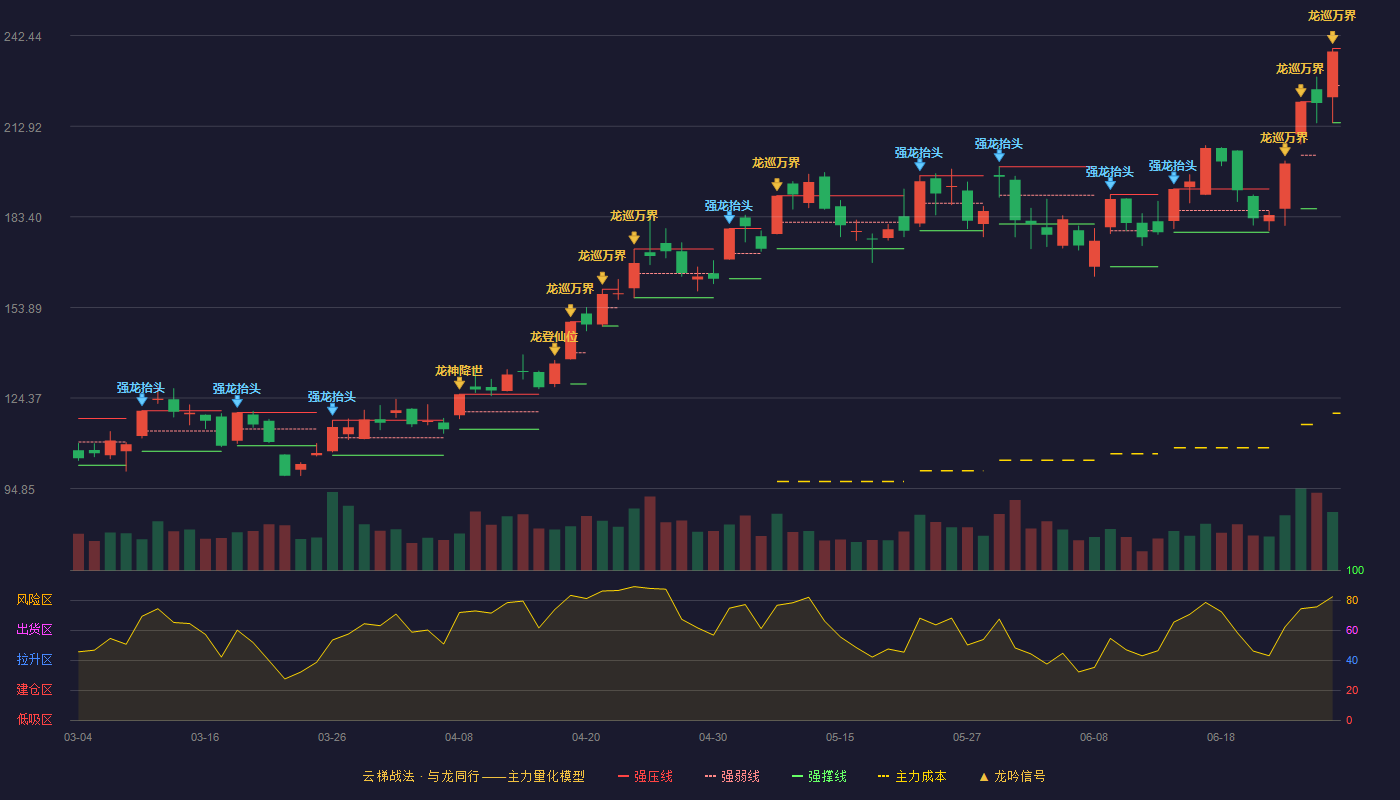Viewport: 1400px width, 800px height.
Task: Toggle the 龙吟信号 triangle legend entry
Action: pos(1012,776)
